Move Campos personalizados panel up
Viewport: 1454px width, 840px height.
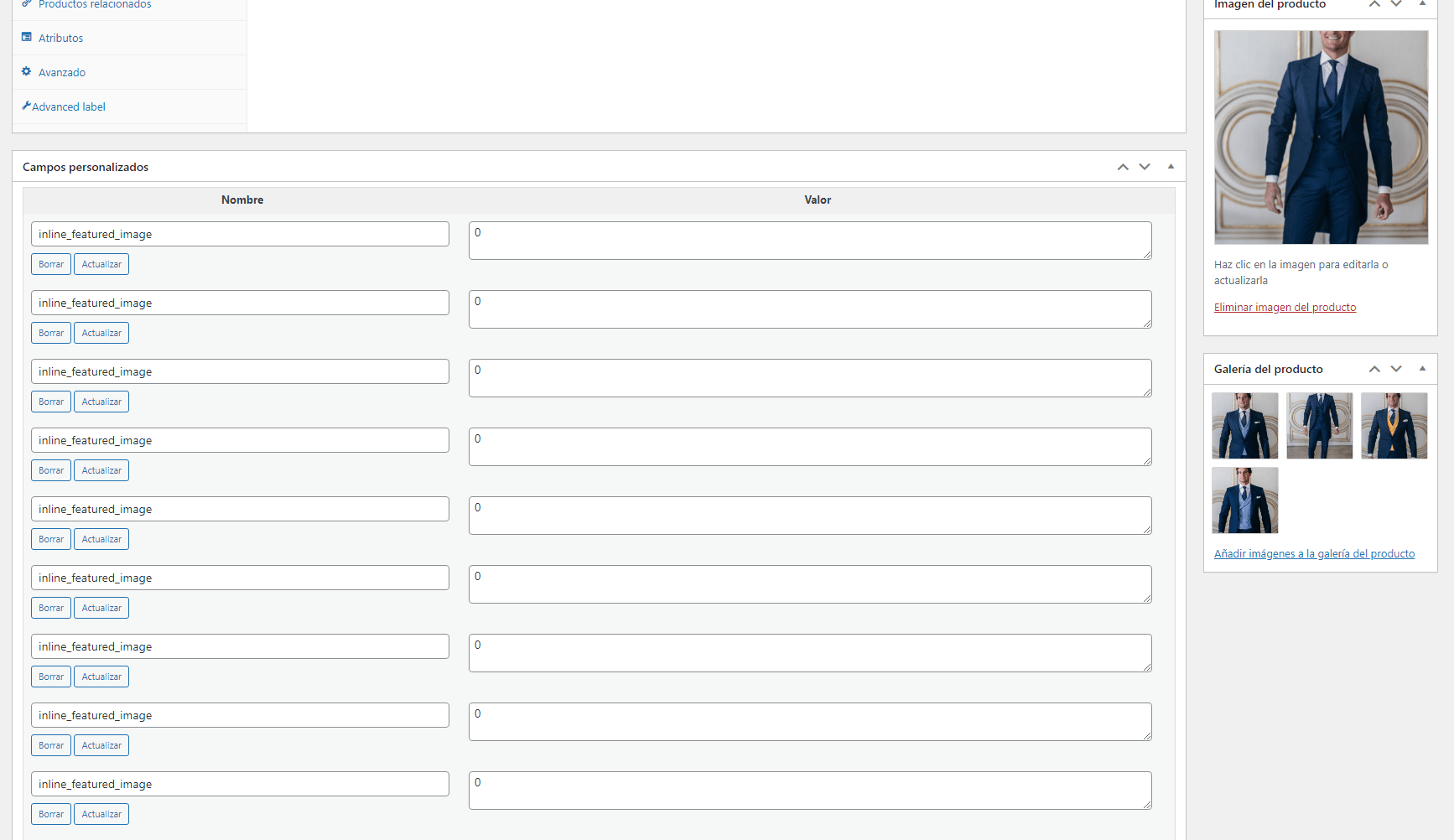pos(1123,167)
